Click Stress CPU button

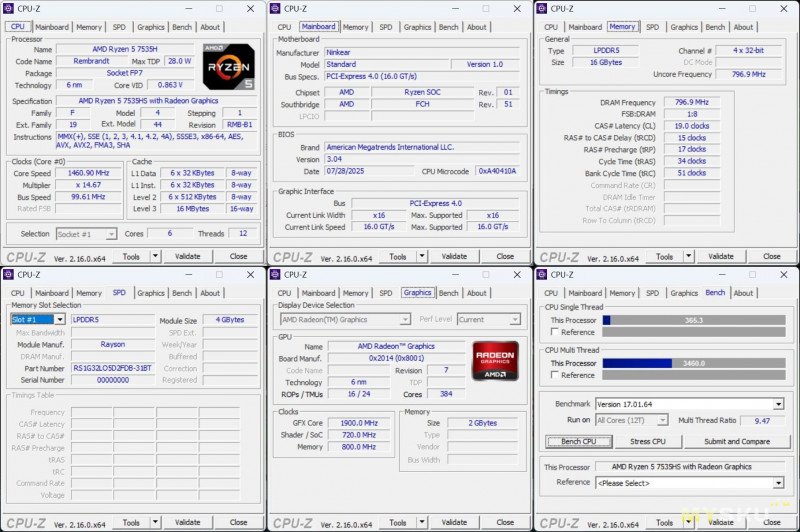point(648,442)
